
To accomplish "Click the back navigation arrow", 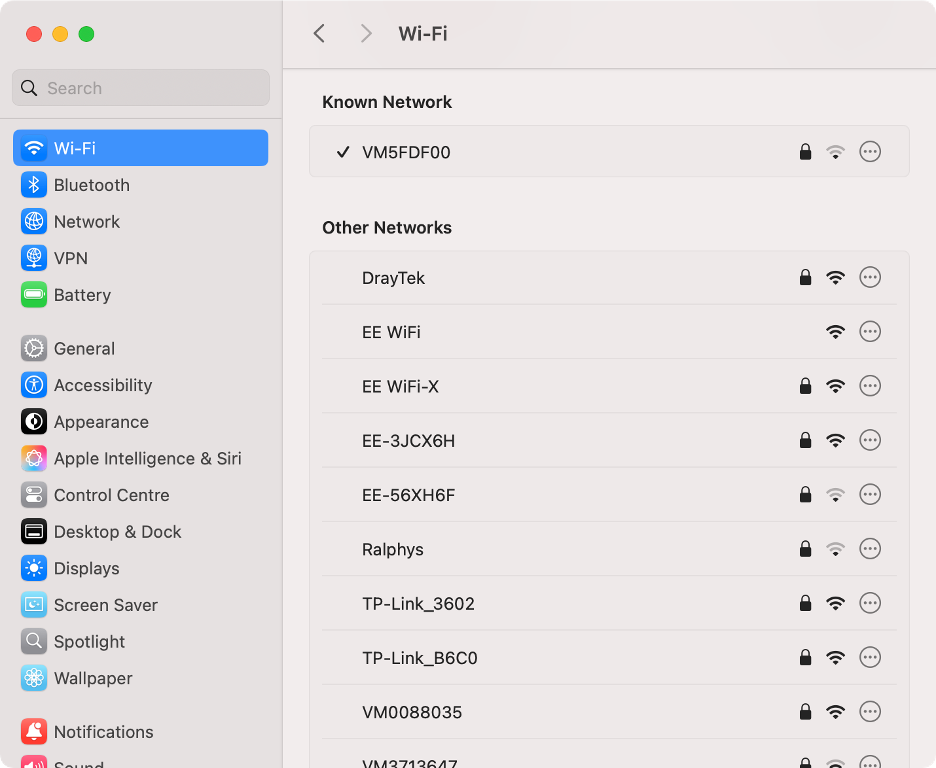I will pos(318,33).
